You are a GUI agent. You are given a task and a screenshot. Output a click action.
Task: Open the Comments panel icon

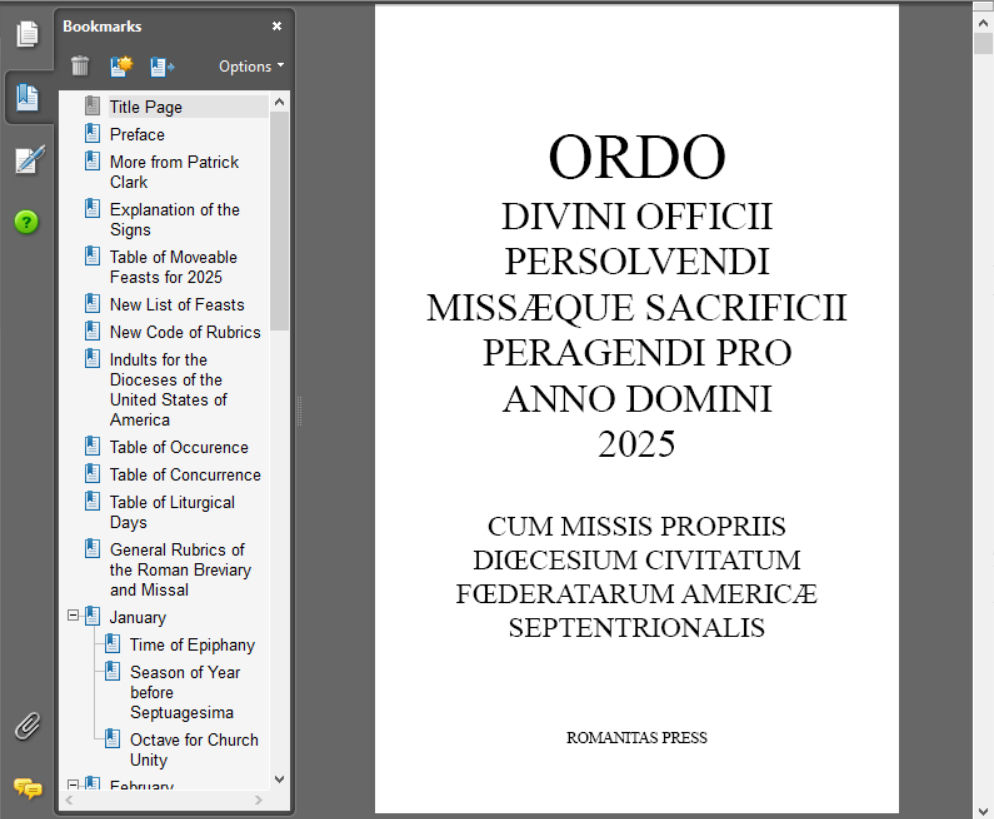pyautogui.click(x=28, y=789)
